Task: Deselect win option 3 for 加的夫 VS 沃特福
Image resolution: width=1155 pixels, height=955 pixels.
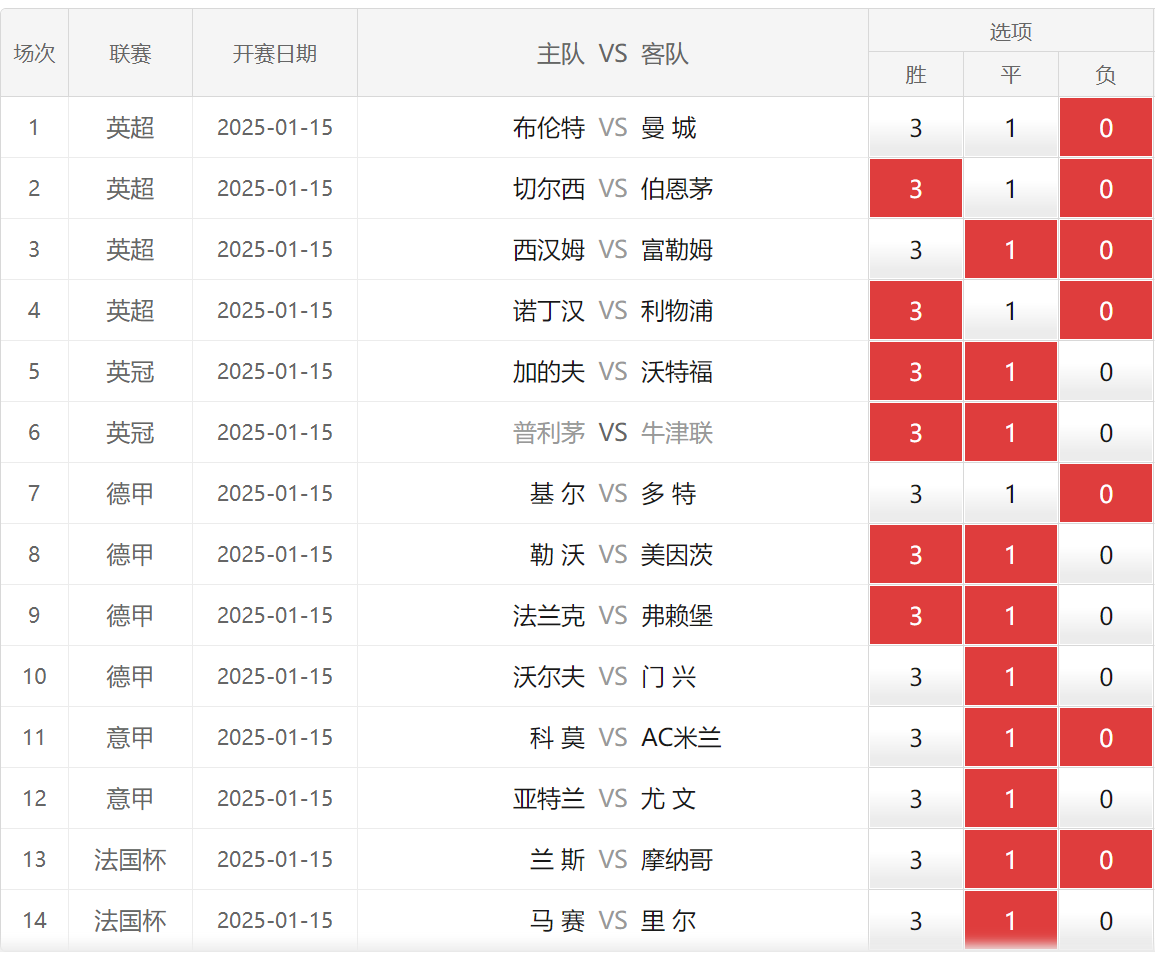Action: click(x=916, y=371)
